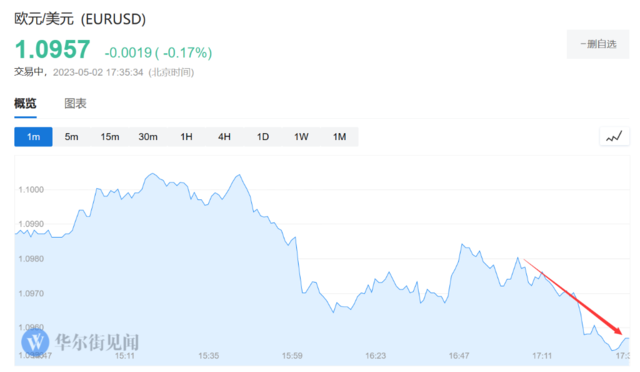Show the 1D daily chart
The image size is (640, 372).
pos(263,137)
